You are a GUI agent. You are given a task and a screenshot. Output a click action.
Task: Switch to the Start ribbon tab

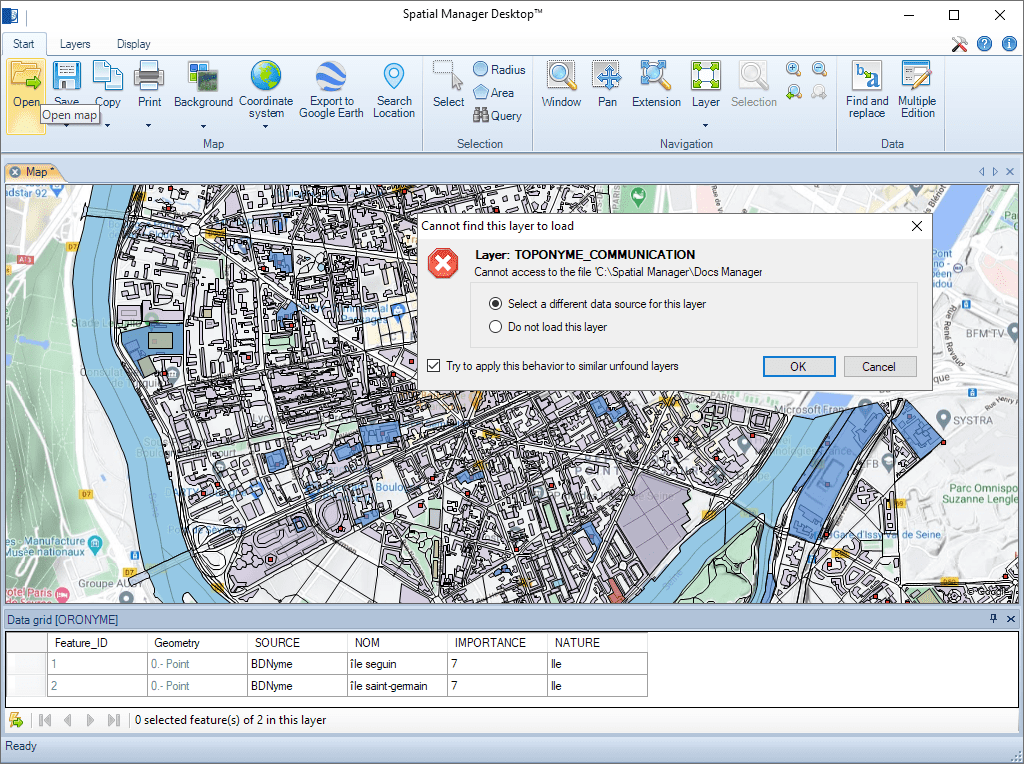coord(24,44)
